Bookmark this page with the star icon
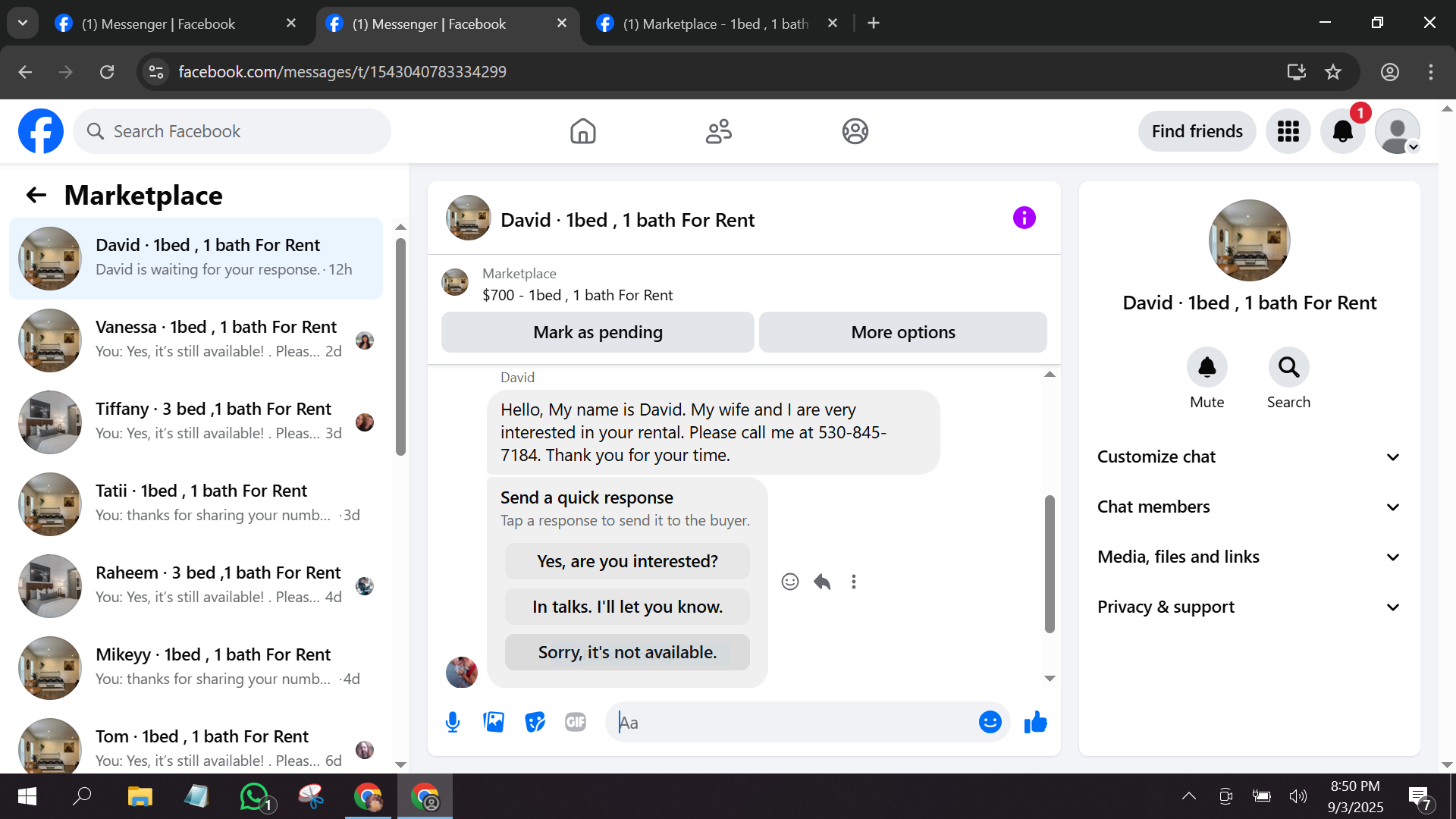 click(x=1333, y=72)
